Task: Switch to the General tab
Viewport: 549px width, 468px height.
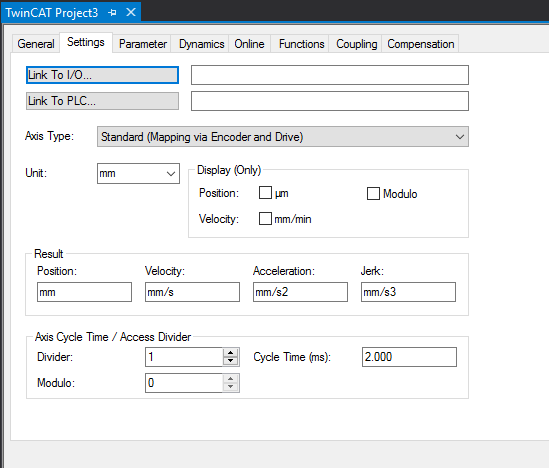Action: tap(36, 44)
